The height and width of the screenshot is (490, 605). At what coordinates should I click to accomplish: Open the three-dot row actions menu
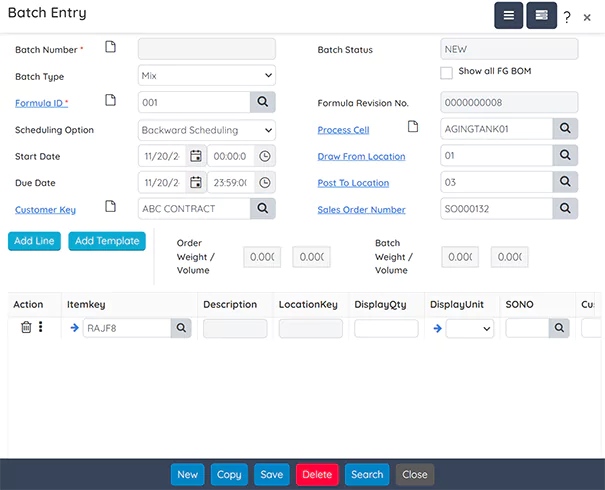[x=41, y=327]
